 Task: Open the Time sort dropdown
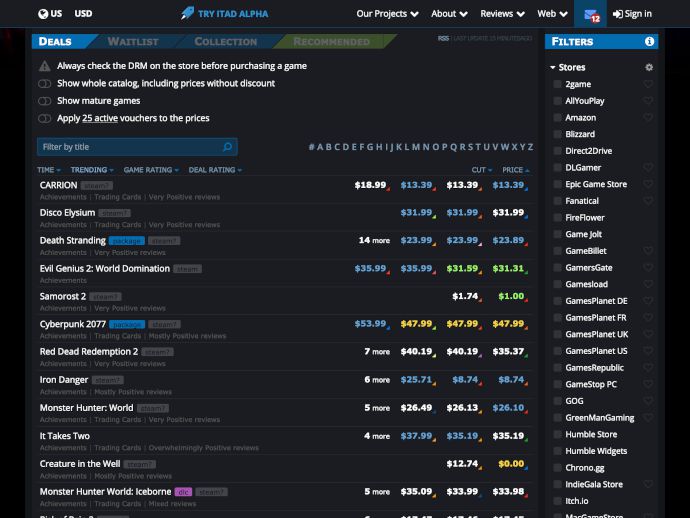pos(48,170)
